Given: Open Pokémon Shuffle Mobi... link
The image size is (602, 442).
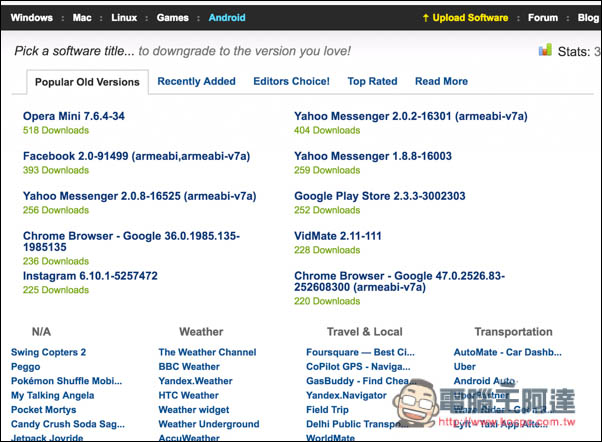Looking at the screenshot, I should [66, 381].
